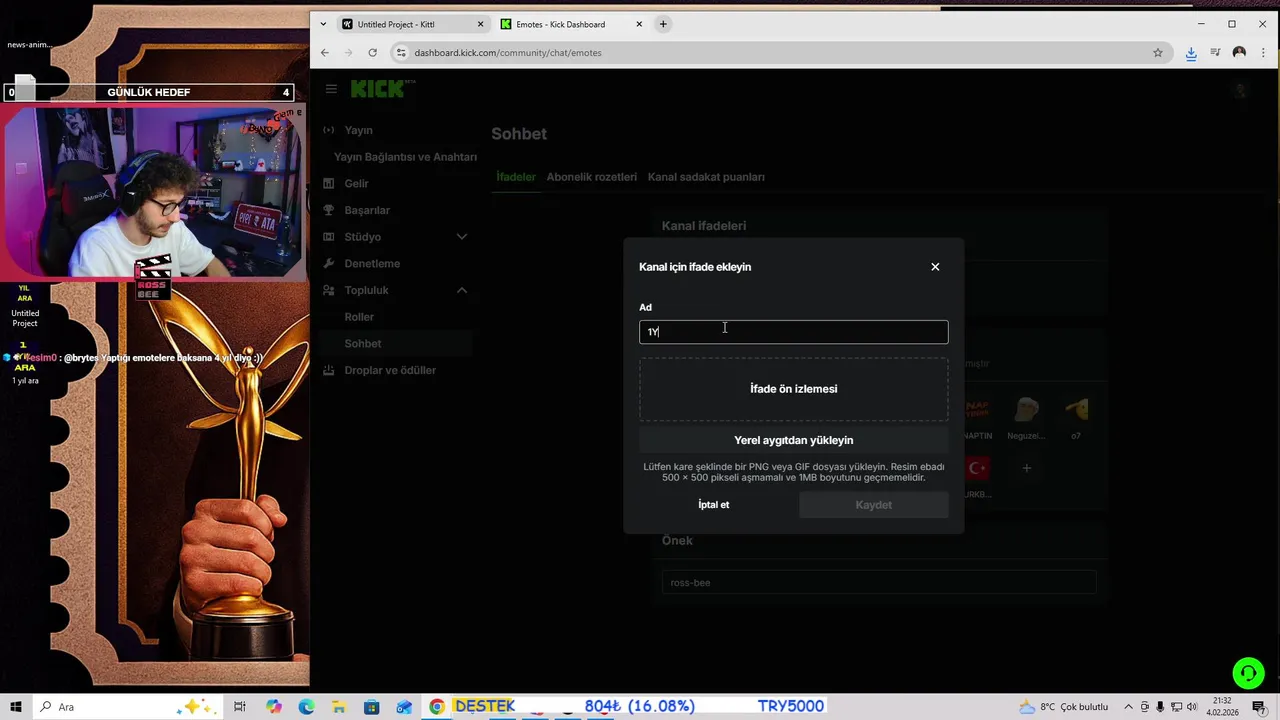1280x720 pixels.
Task: Open the Windows Start menu
Action: (x=16, y=707)
